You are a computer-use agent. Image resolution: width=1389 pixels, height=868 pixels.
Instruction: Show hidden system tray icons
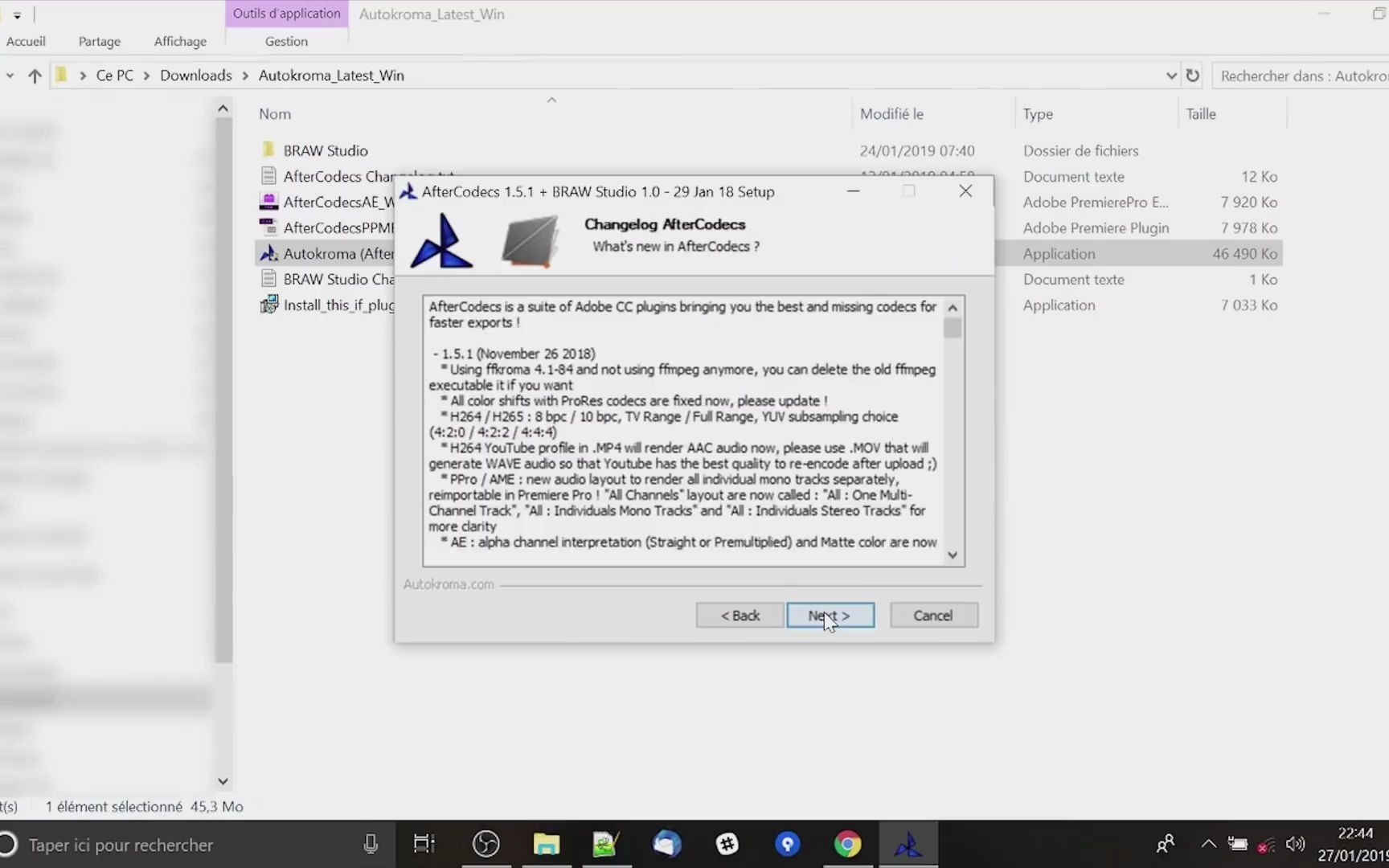(x=1208, y=844)
